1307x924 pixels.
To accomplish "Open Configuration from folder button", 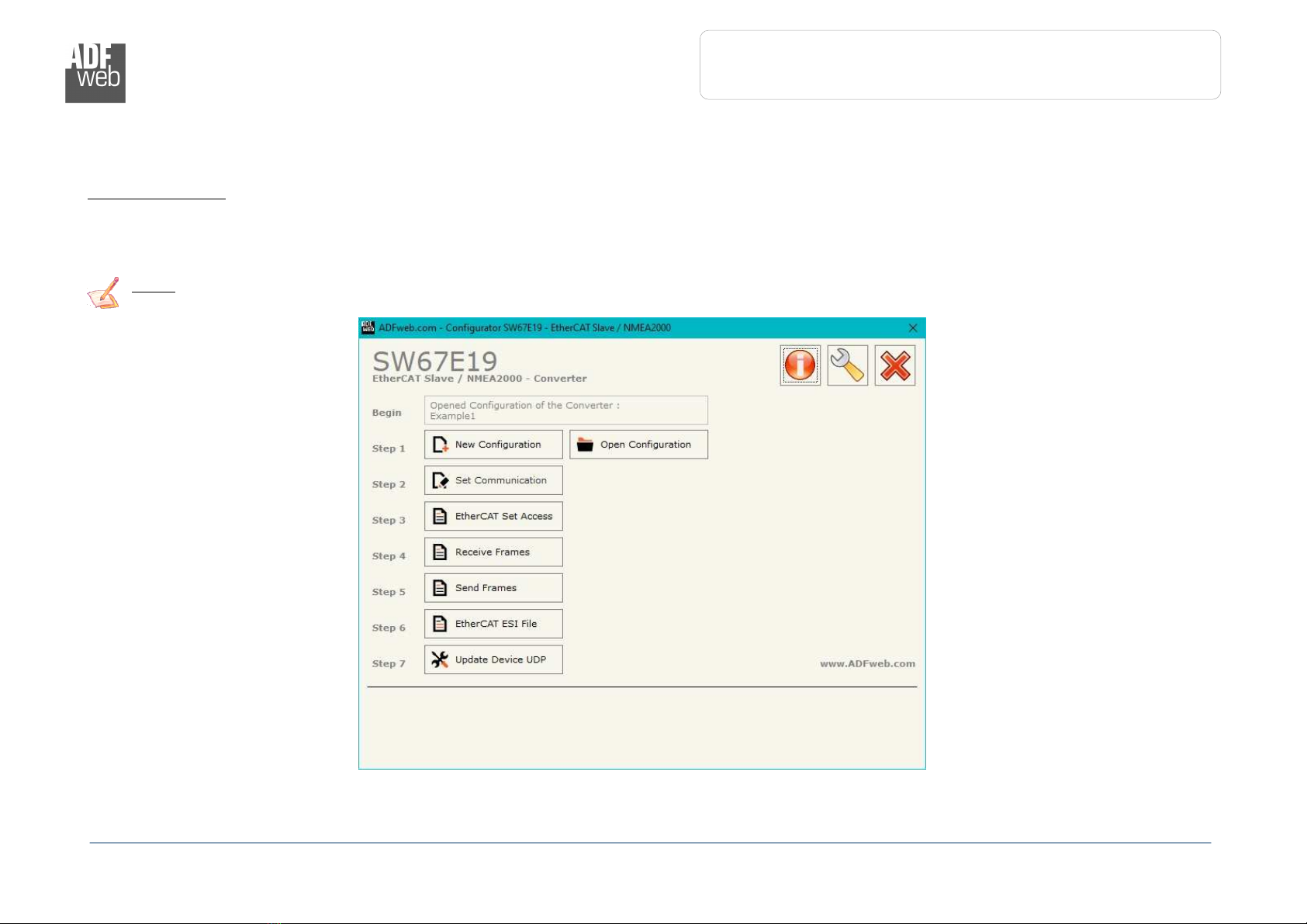I will point(638,445).
